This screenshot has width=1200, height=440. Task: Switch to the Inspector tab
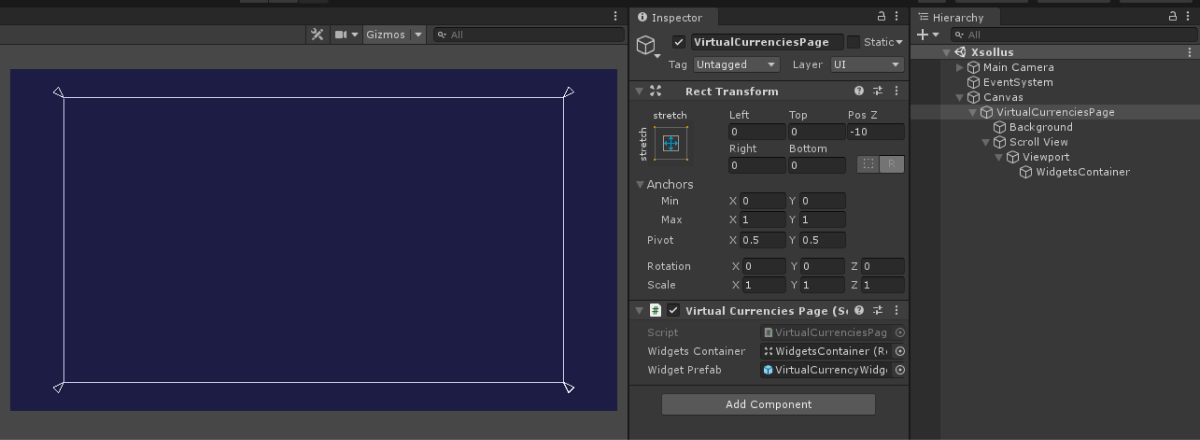670,17
